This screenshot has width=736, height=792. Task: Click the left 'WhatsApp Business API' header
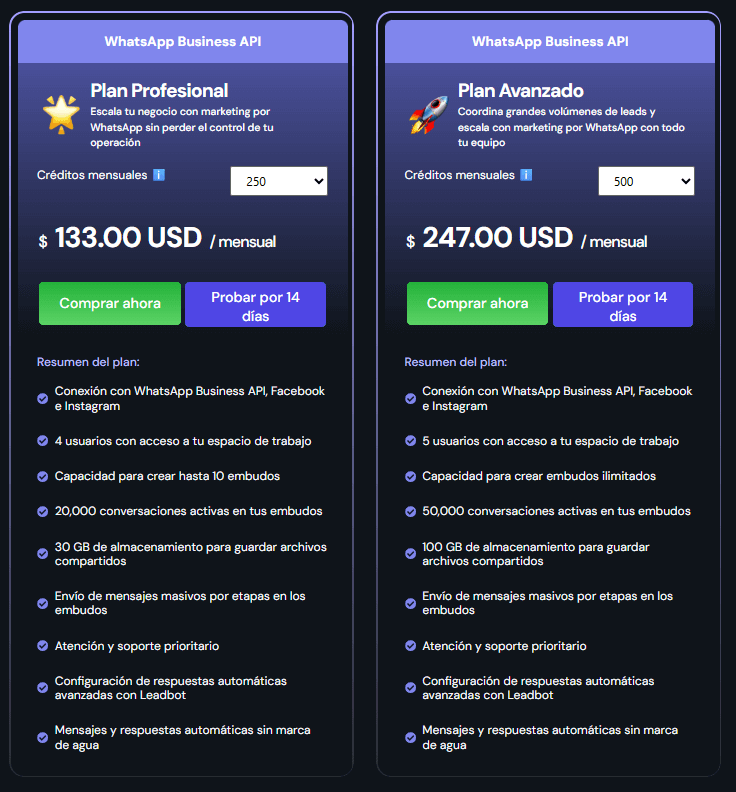[183, 41]
